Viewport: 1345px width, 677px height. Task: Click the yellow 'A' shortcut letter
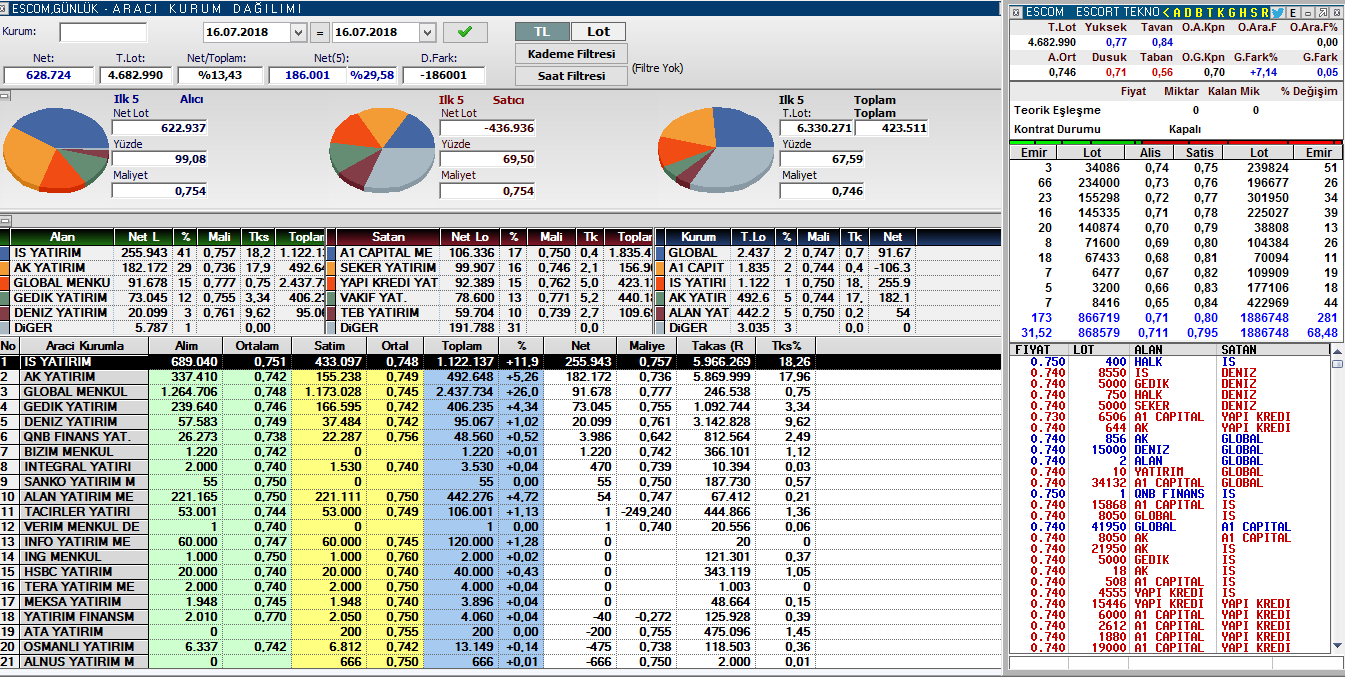tap(1177, 12)
